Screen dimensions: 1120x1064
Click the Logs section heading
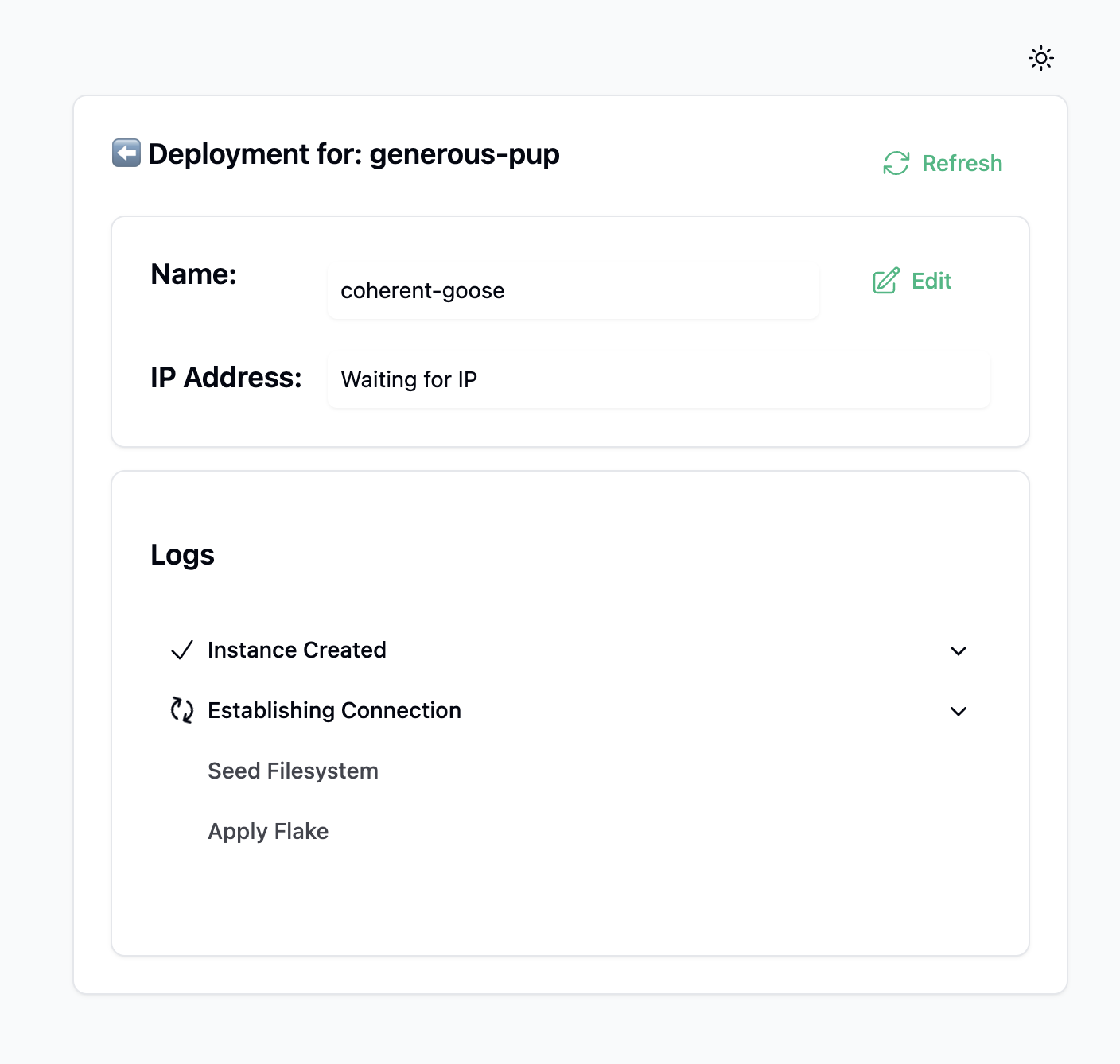[182, 554]
